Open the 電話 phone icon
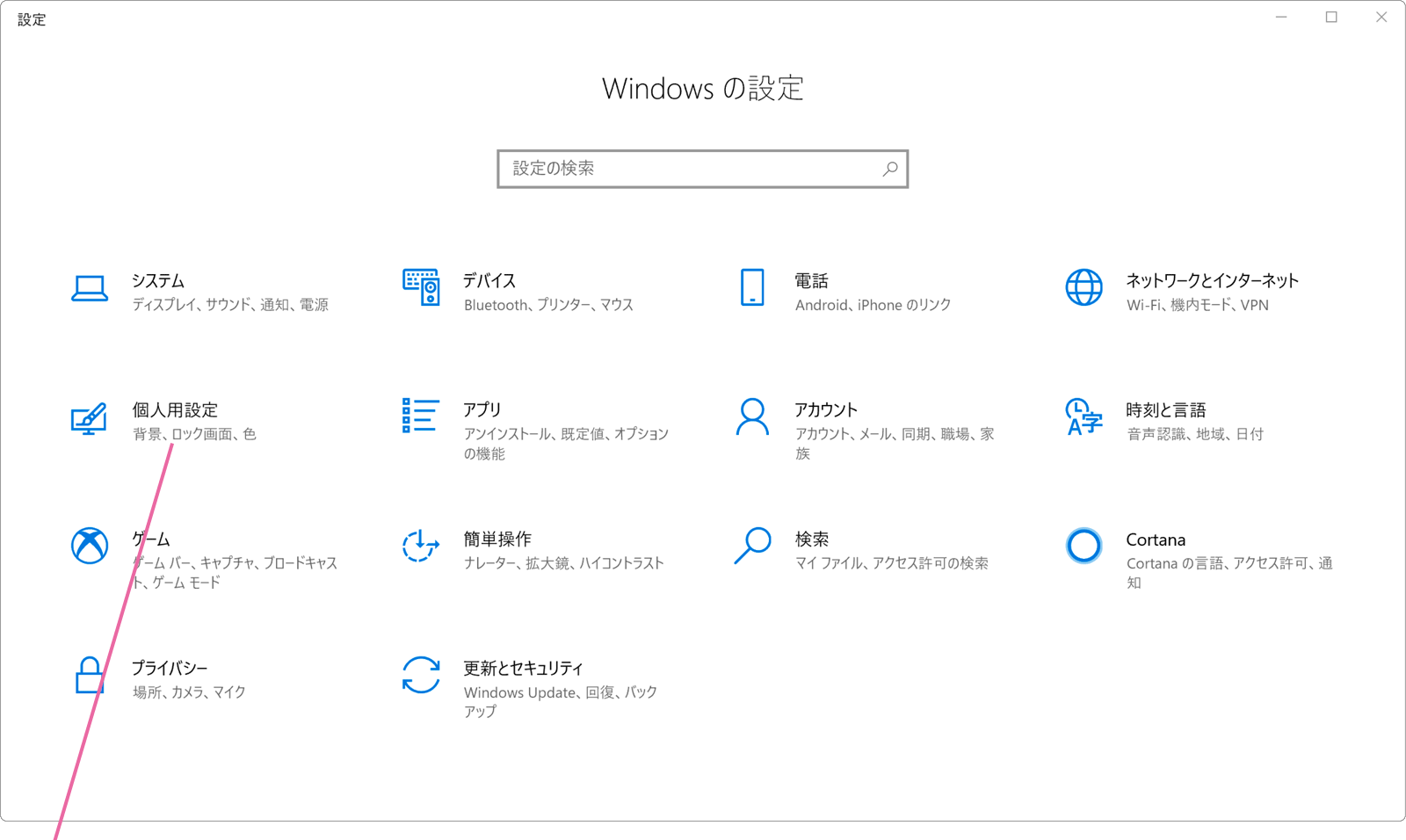The height and width of the screenshot is (840, 1406). click(x=752, y=287)
